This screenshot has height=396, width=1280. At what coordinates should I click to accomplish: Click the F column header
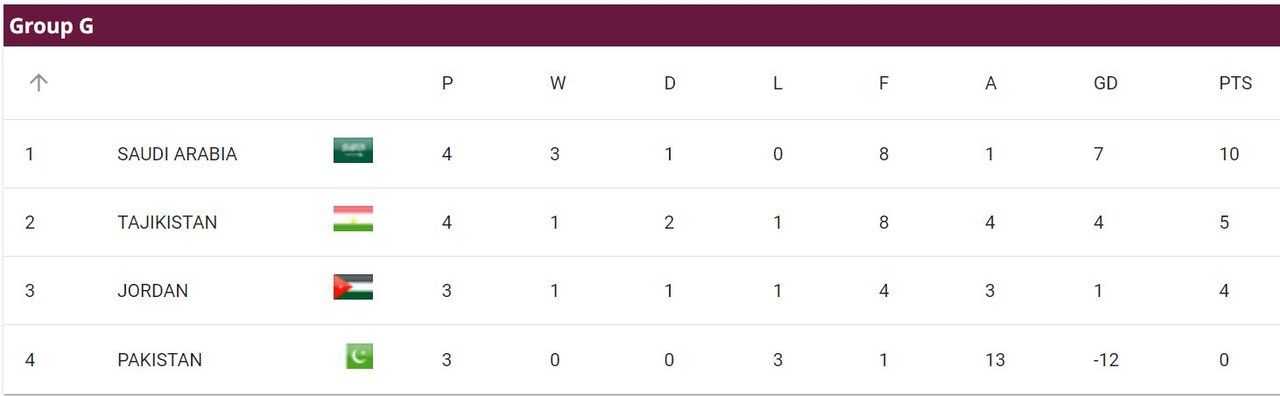pyautogui.click(x=883, y=84)
